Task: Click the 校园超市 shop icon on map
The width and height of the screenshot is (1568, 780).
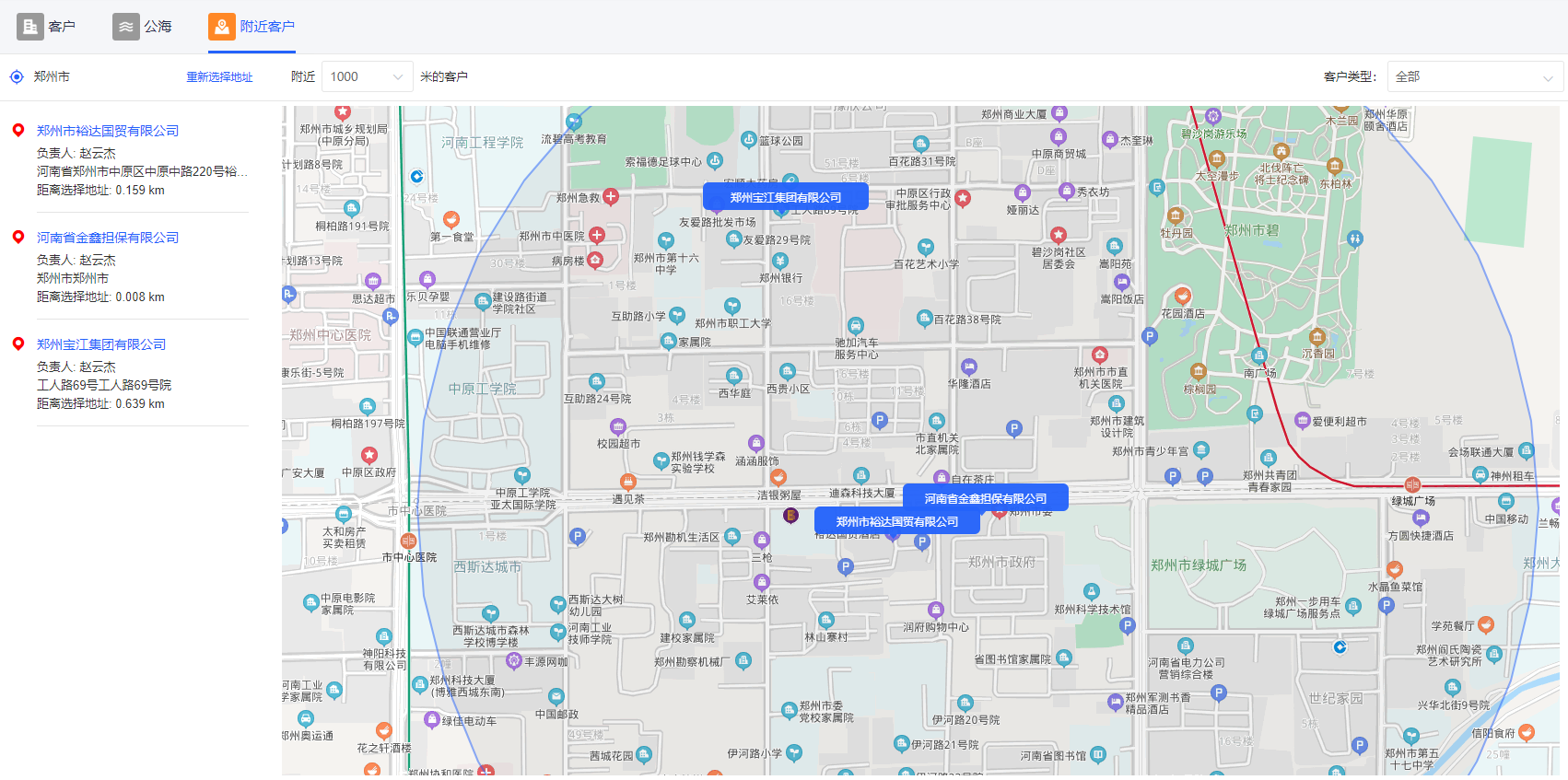Action: point(618,426)
